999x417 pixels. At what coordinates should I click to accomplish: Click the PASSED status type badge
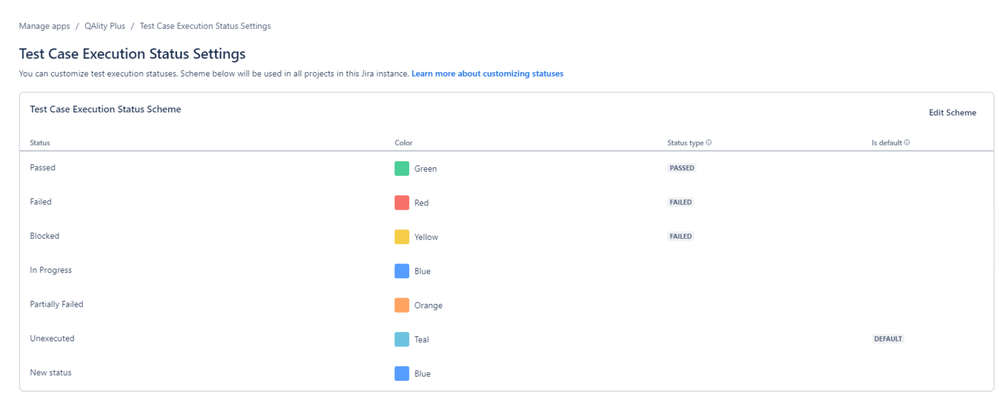pos(682,168)
